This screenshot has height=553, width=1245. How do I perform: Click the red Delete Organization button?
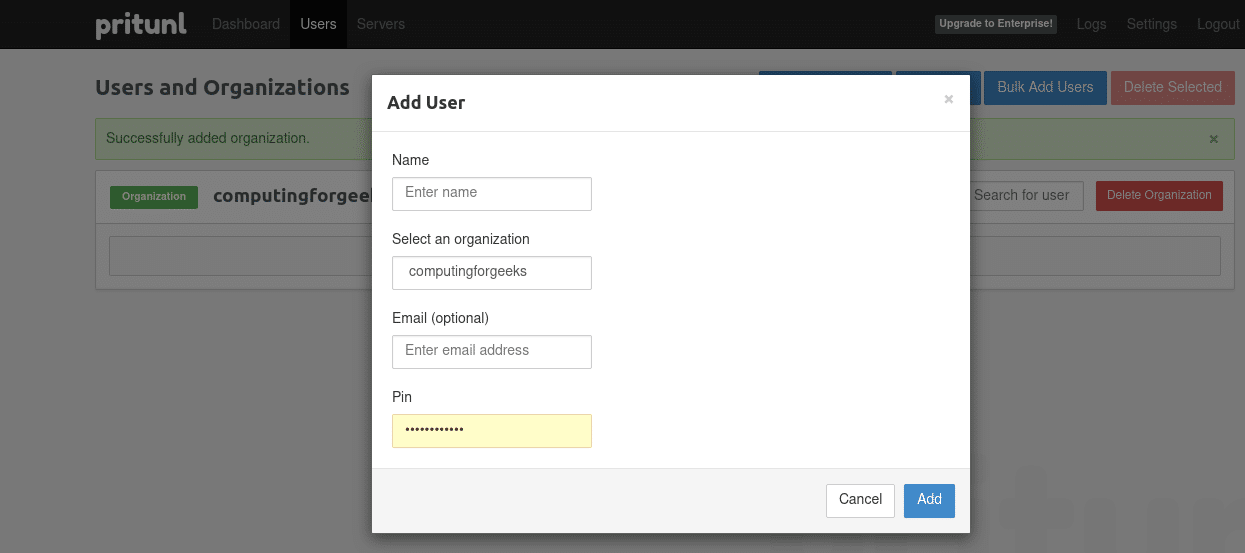pos(1158,195)
